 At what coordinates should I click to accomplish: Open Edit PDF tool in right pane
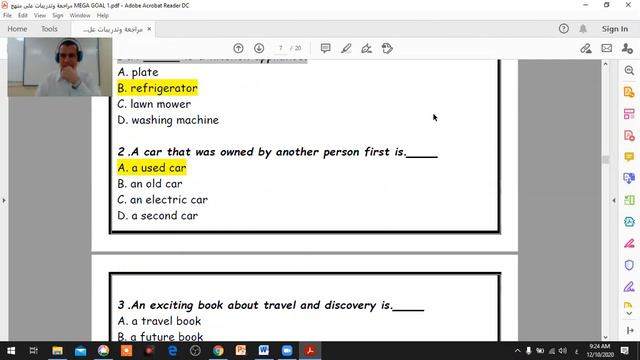(629, 114)
